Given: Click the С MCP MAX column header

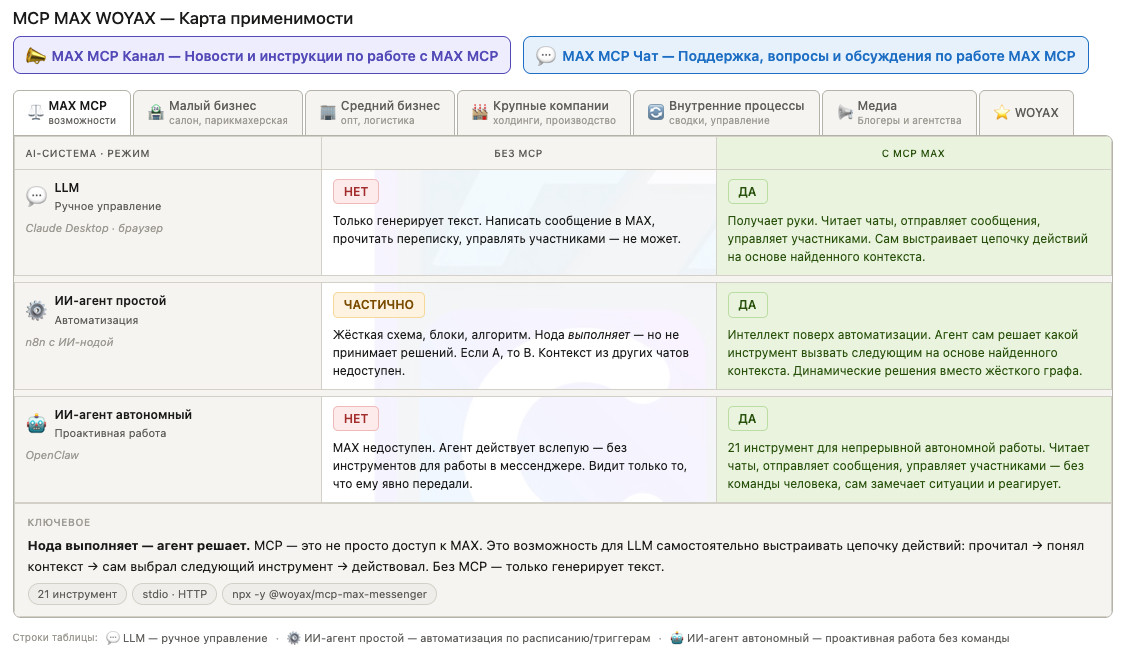Looking at the screenshot, I should pos(913,153).
